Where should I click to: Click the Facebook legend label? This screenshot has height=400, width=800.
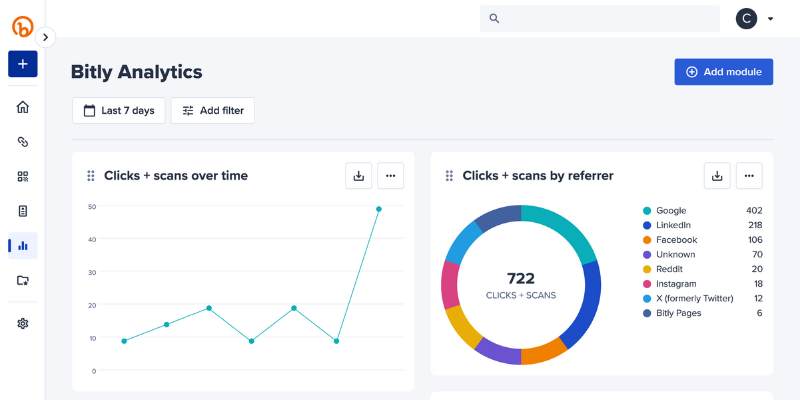677,240
